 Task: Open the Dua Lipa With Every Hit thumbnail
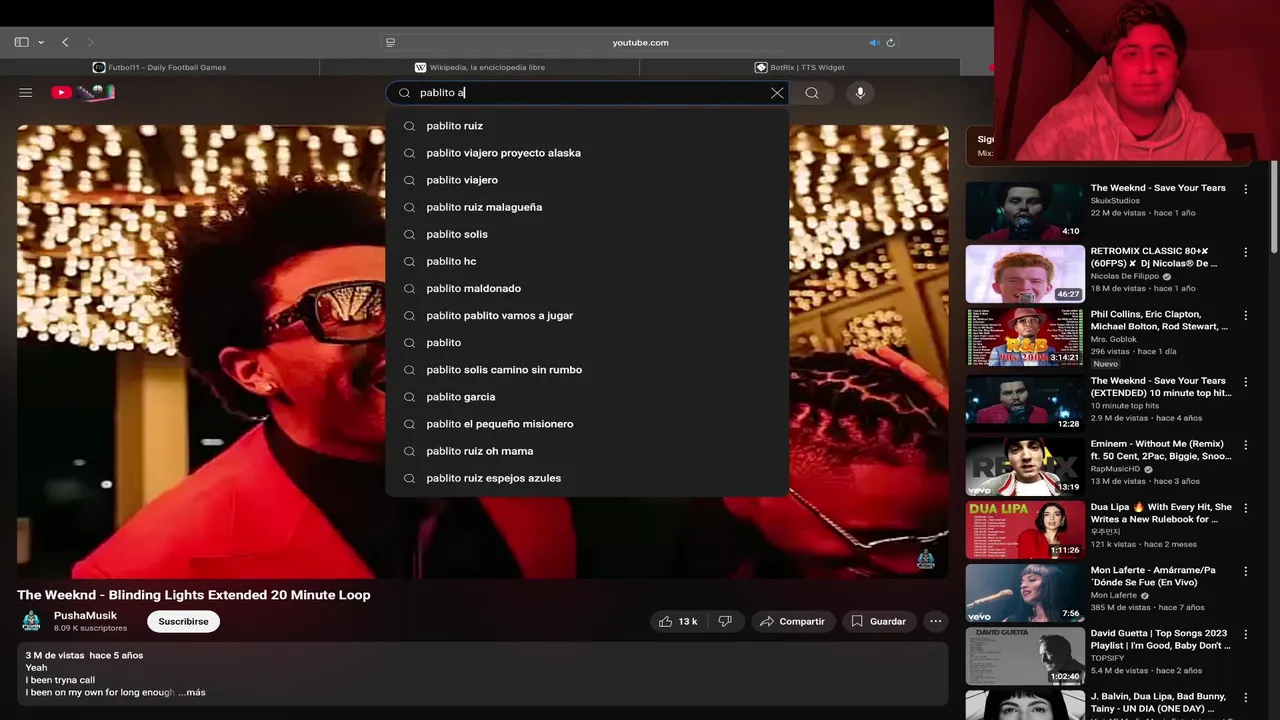[x=1025, y=530]
